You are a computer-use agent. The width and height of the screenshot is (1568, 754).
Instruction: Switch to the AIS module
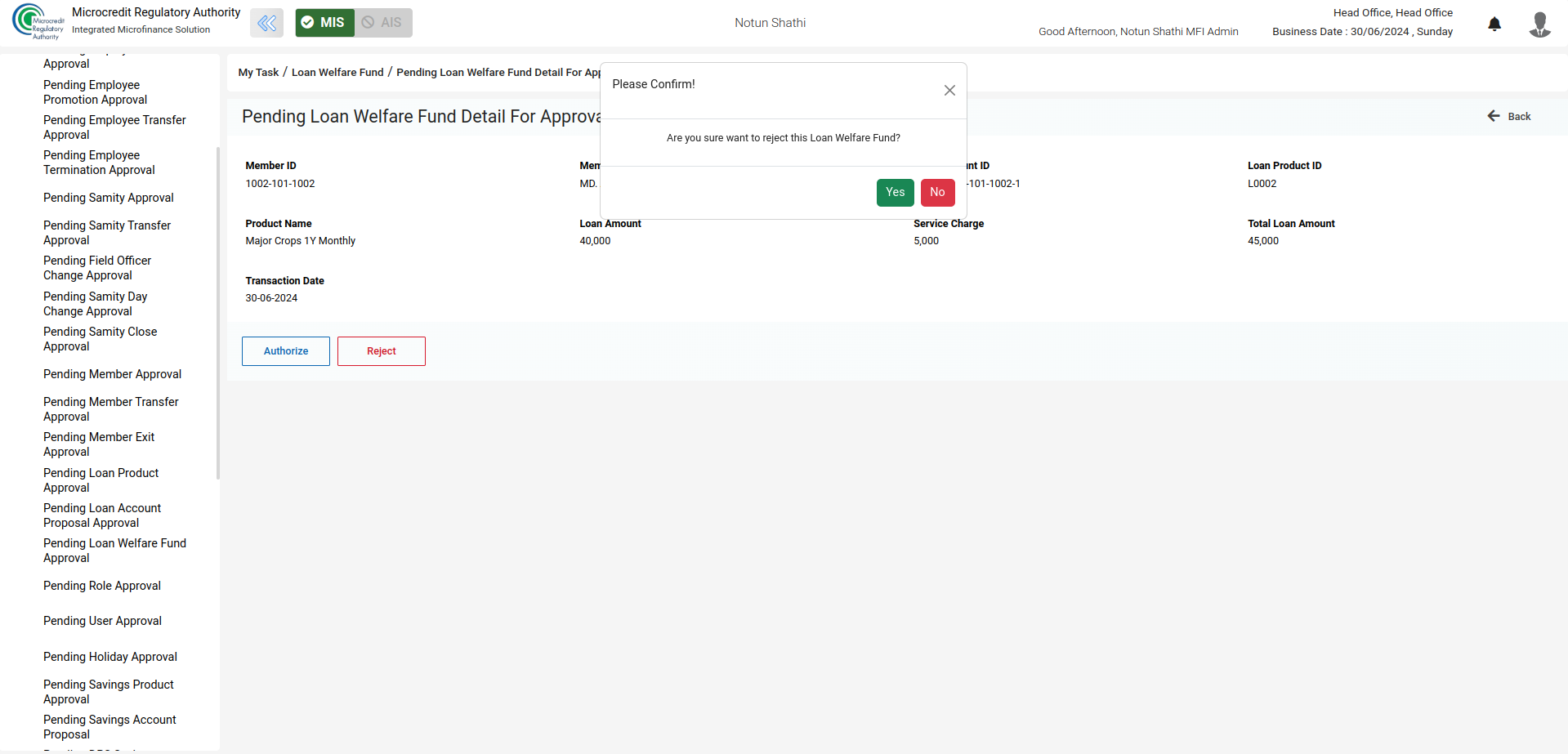pos(383,23)
